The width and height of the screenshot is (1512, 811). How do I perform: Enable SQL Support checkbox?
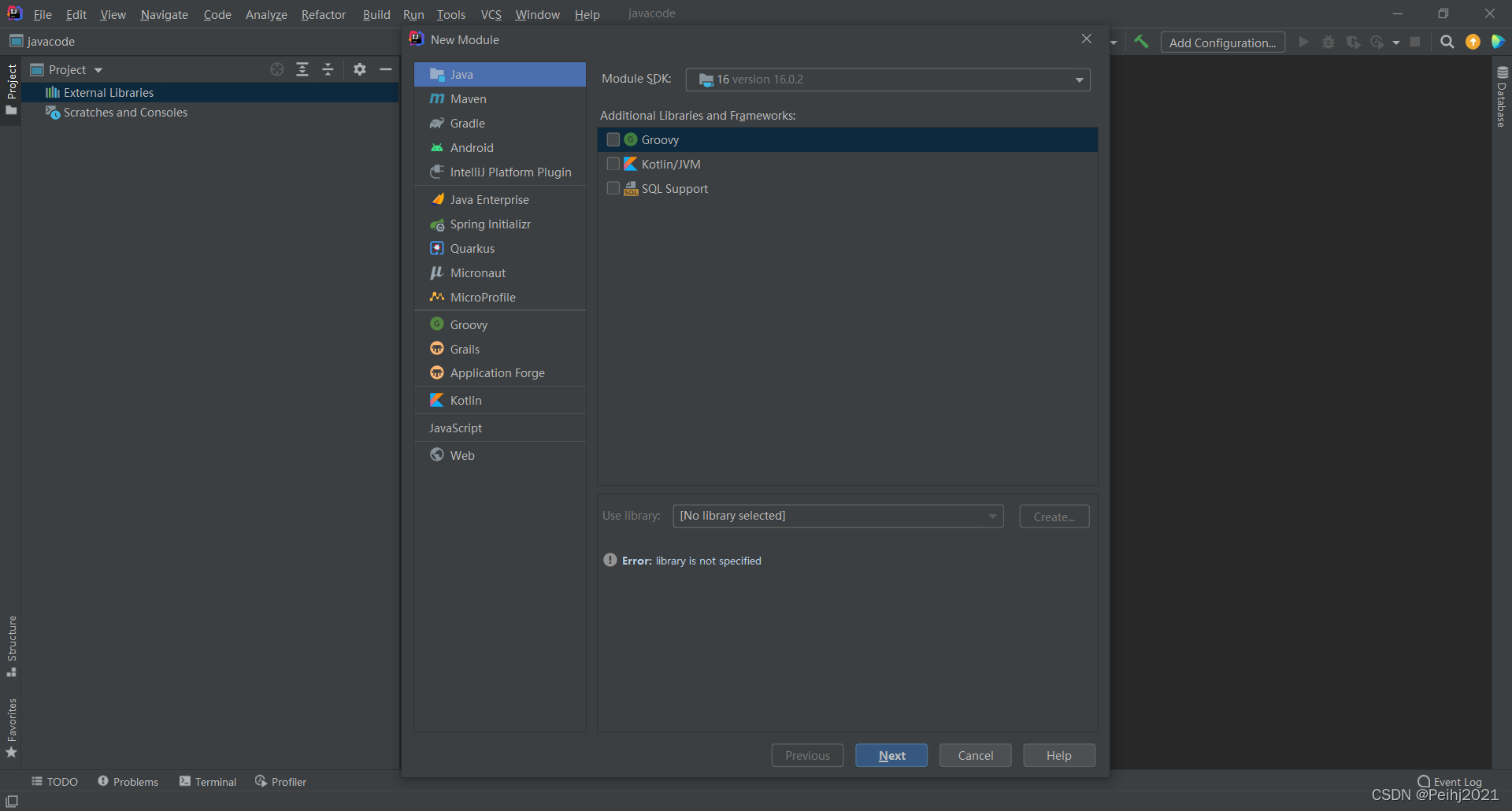click(x=613, y=188)
